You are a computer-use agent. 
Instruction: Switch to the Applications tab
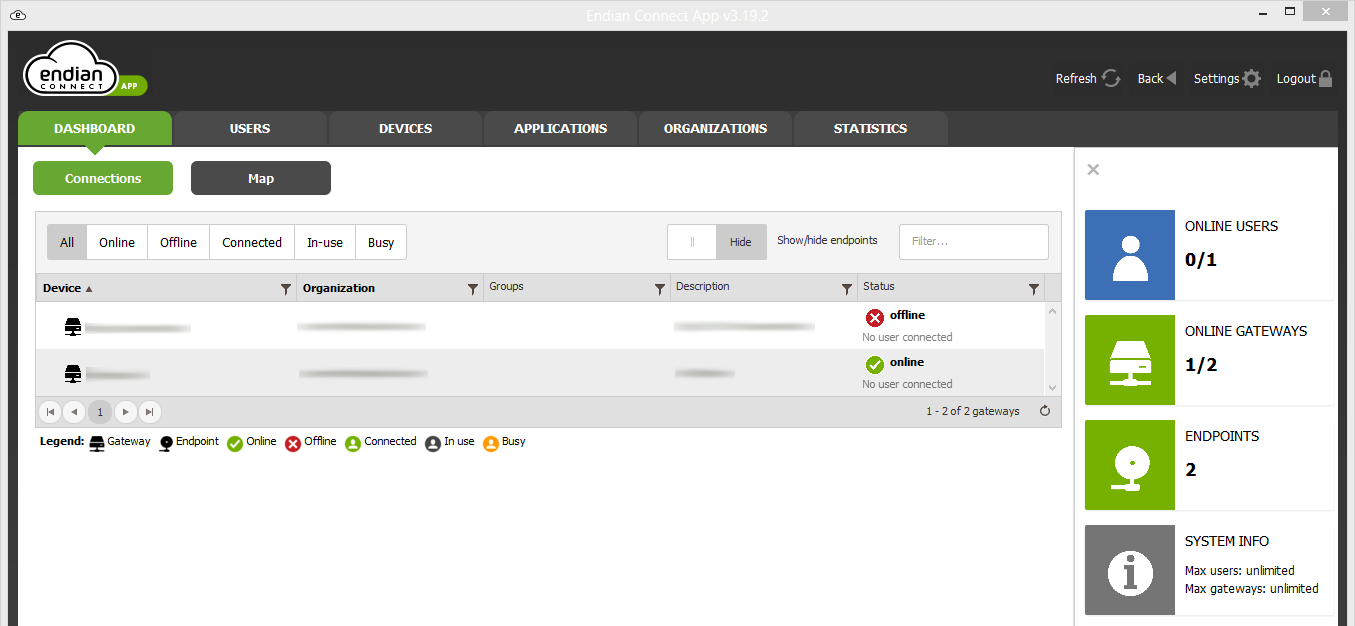[560, 128]
